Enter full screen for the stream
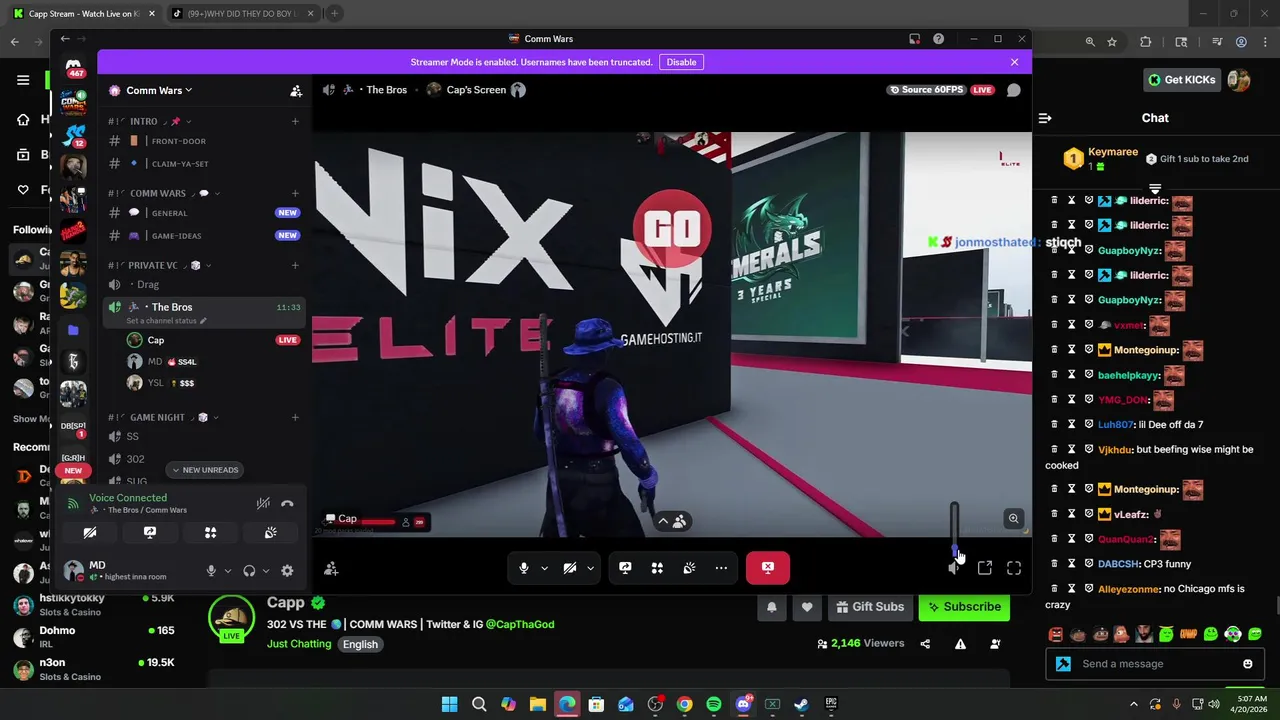The image size is (1280, 720). tap(1014, 568)
